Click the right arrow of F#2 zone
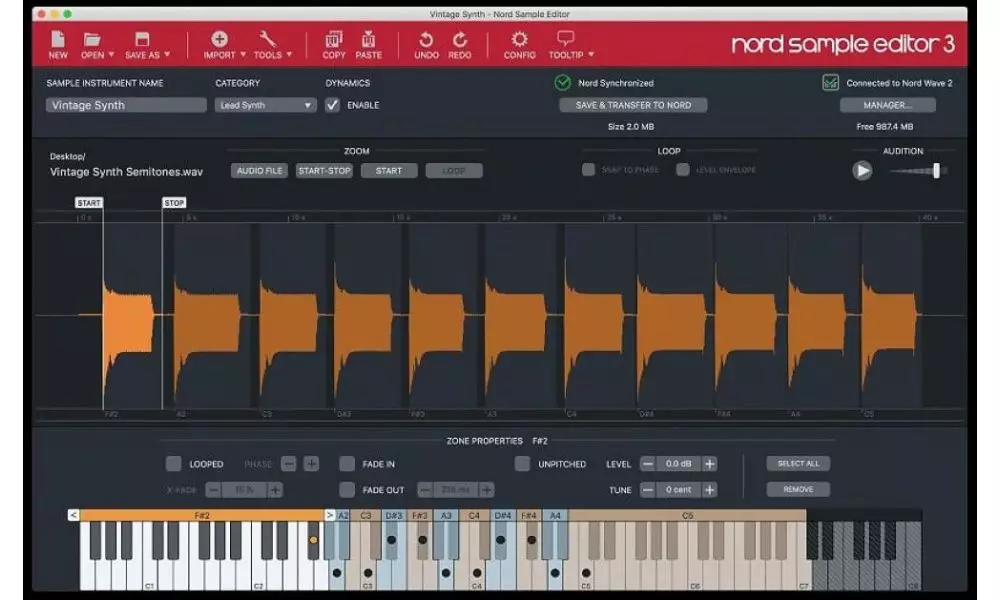The width and height of the screenshot is (1000, 600). 330,515
